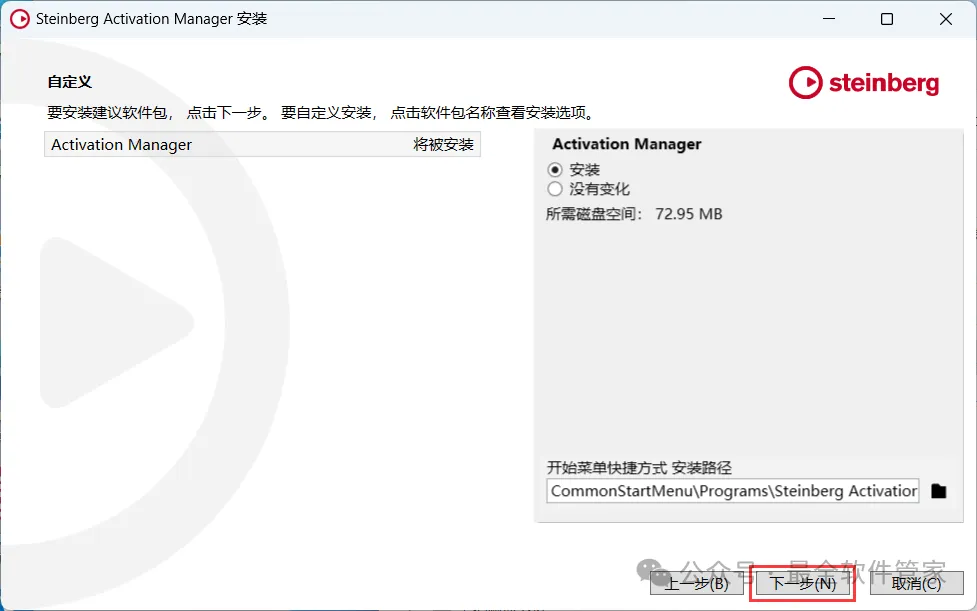Click the 72.95 MB disk space value
977x611 pixels.
689,214
